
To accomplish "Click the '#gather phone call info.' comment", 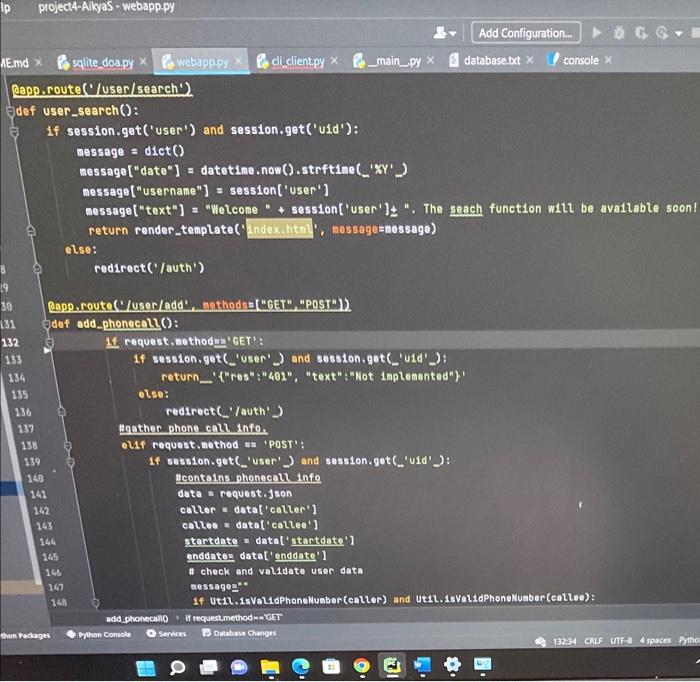I will pyautogui.click(x=193, y=428).
